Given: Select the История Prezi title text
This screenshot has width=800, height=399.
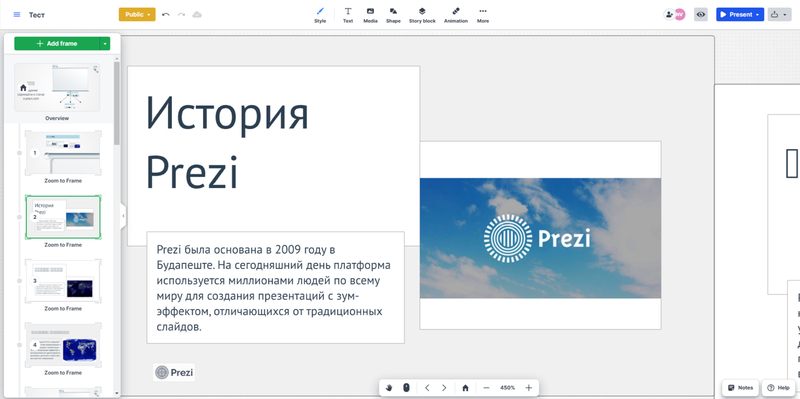Looking at the screenshot, I should 227,142.
